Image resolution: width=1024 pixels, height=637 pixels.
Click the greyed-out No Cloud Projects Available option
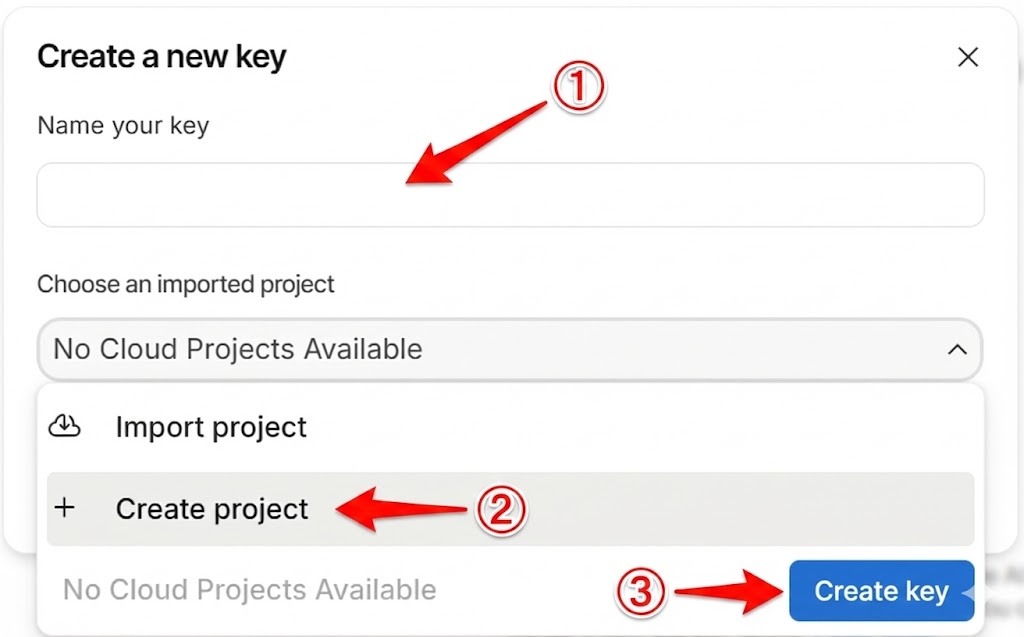click(x=250, y=590)
